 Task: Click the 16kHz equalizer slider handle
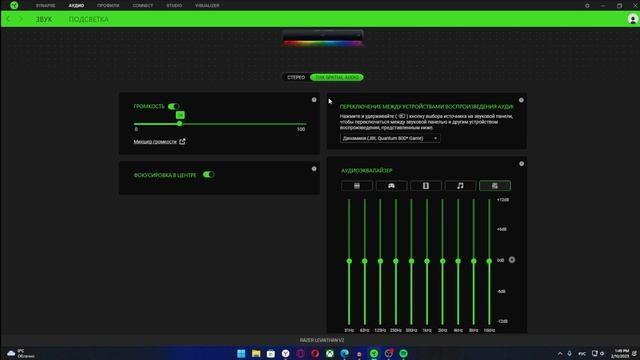click(x=489, y=261)
